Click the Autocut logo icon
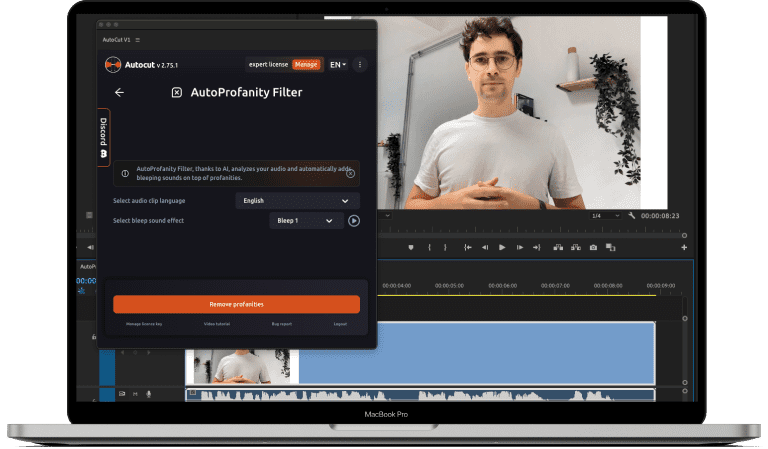Screen dimensions: 768x449 click(x=113, y=65)
